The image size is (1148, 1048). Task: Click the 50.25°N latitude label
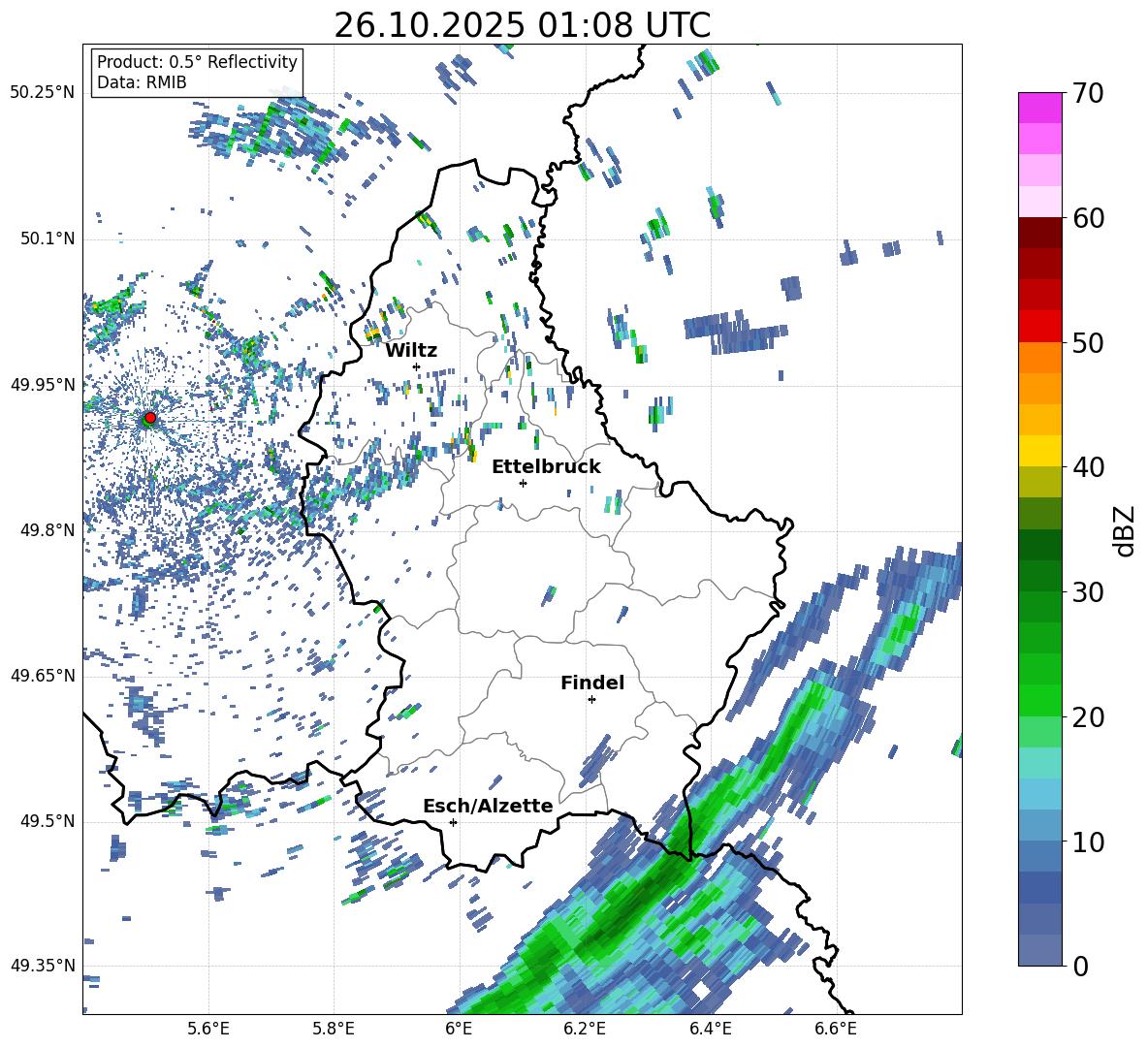click(43, 93)
